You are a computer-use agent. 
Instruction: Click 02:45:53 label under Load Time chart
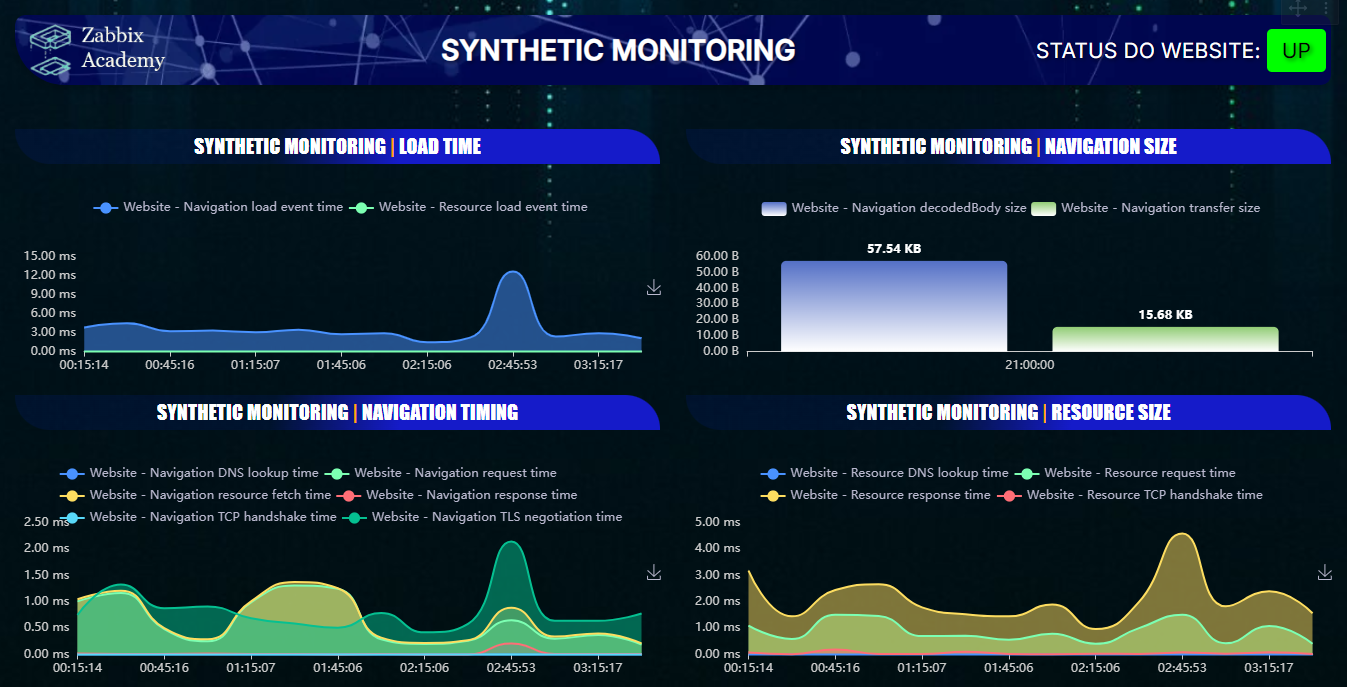point(512,365)
